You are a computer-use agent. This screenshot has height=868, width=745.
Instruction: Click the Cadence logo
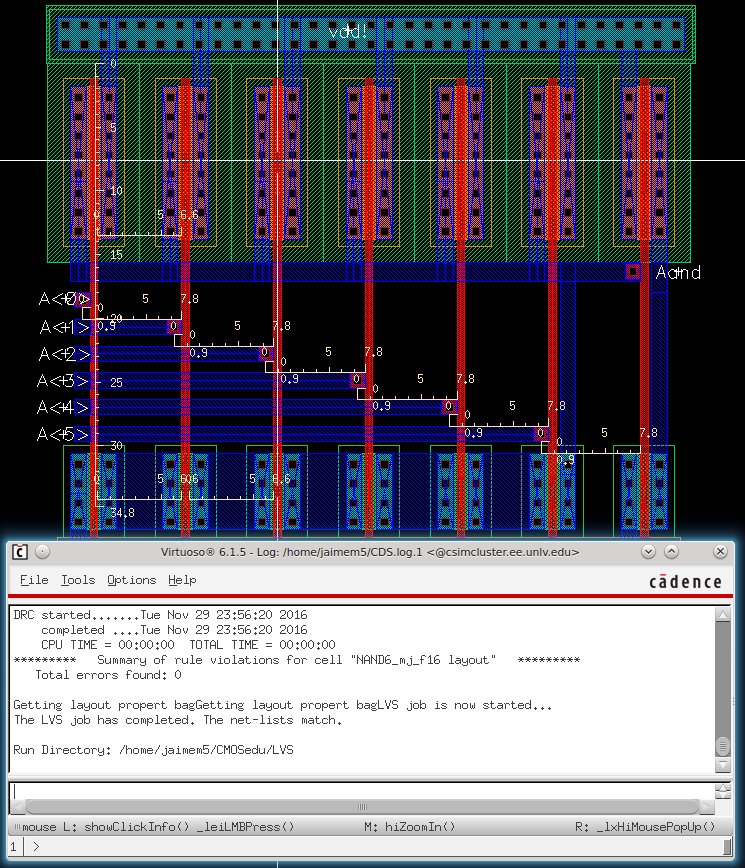click(684, 582)
